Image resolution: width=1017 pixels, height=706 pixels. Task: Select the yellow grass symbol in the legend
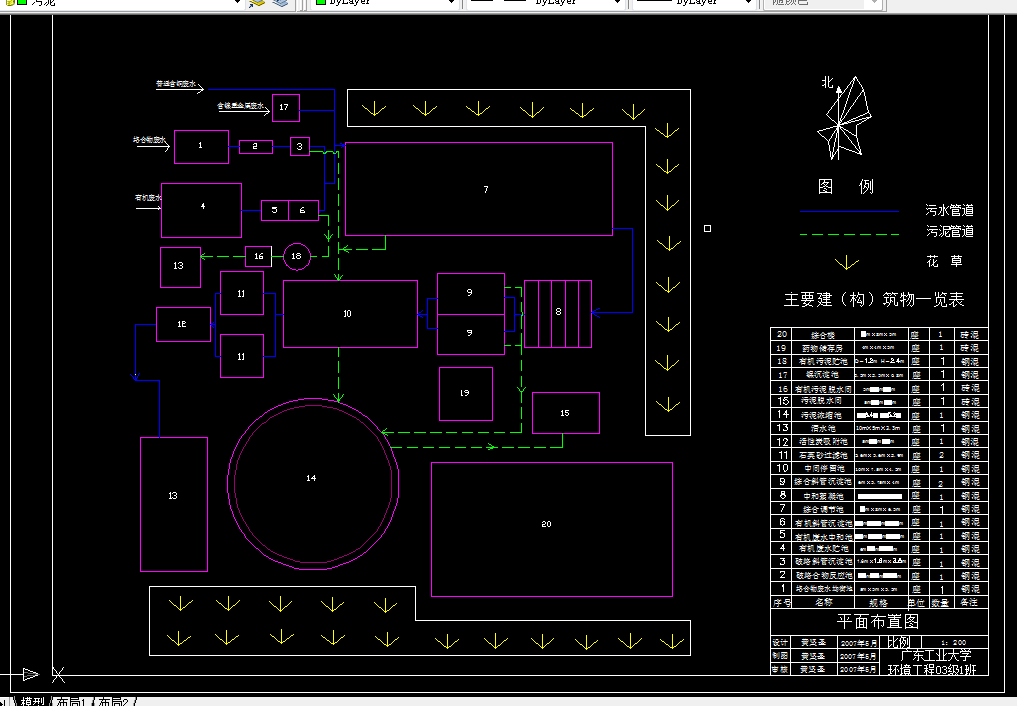[x=846, y=263]
